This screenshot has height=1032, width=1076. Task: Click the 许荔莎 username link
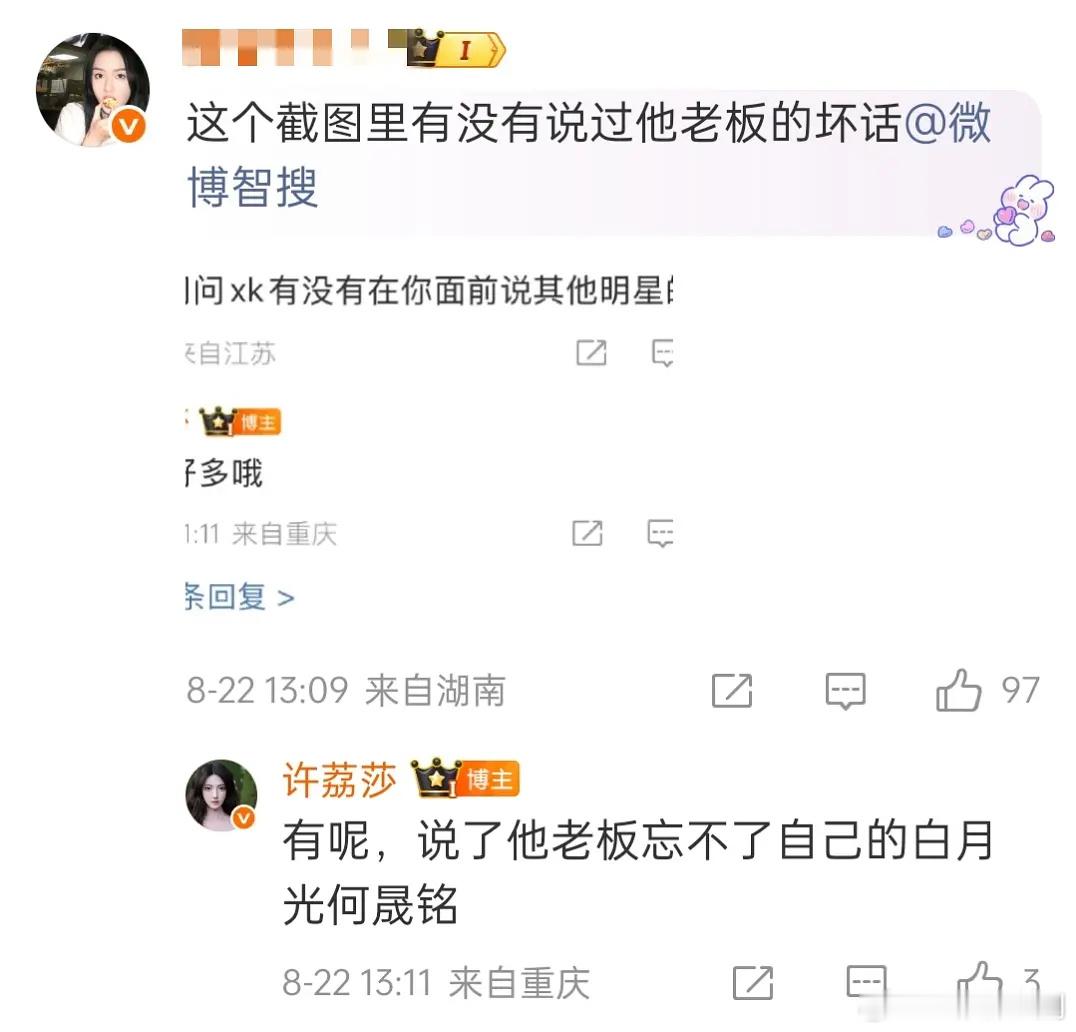(340, 780)
